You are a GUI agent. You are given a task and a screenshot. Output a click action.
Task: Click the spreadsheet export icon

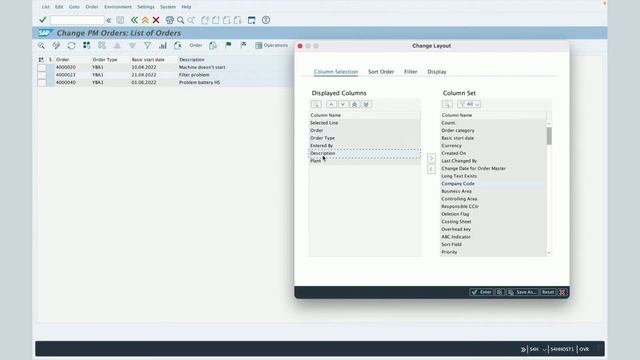[x=178, y=46]
